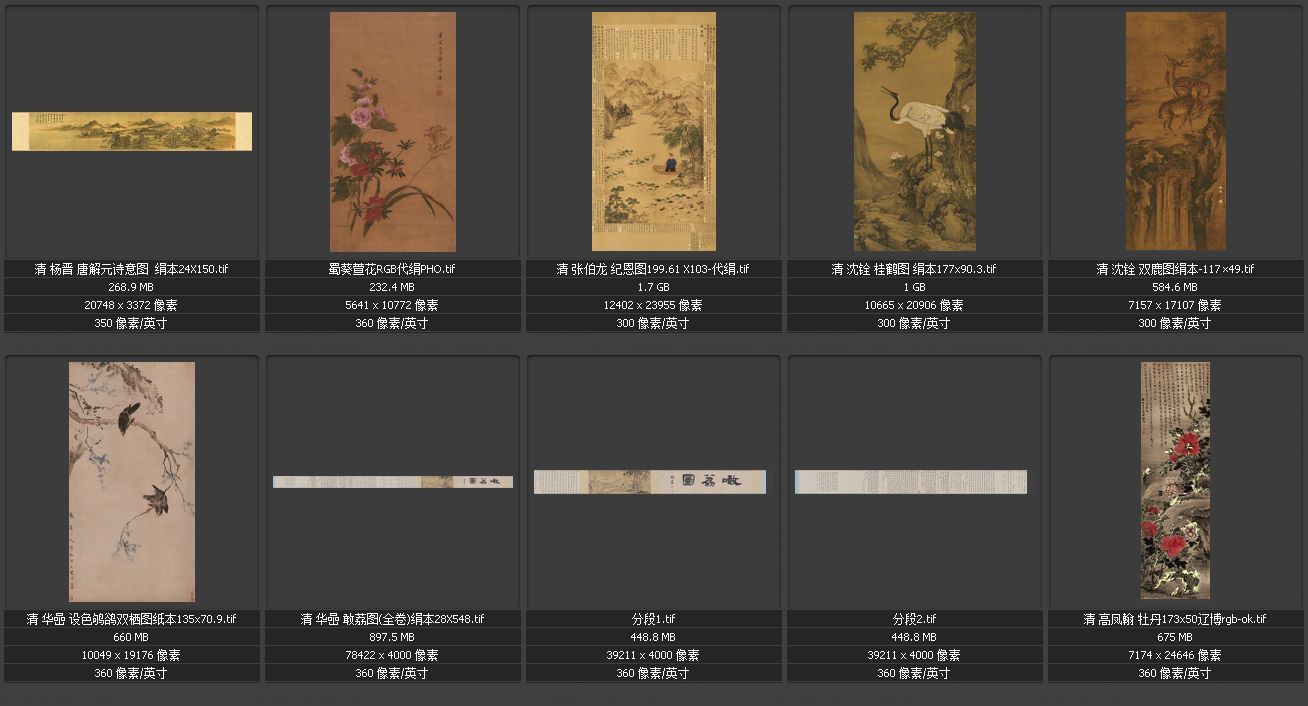This screenshot has width=1308, height=706.
Task: Click the 78422 x 4000 像素 dimensions label
Action: (393, 655)
